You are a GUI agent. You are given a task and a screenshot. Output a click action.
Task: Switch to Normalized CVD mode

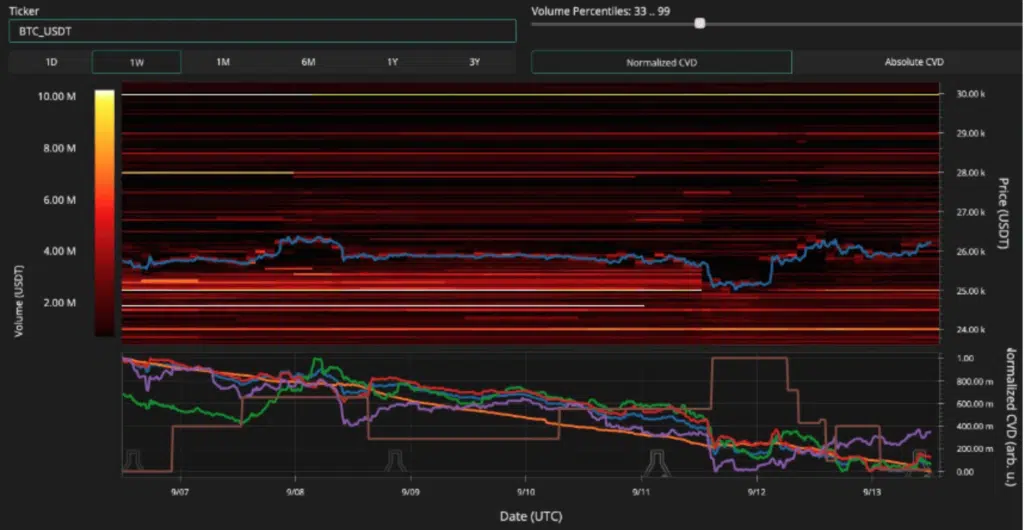point(662,63)
